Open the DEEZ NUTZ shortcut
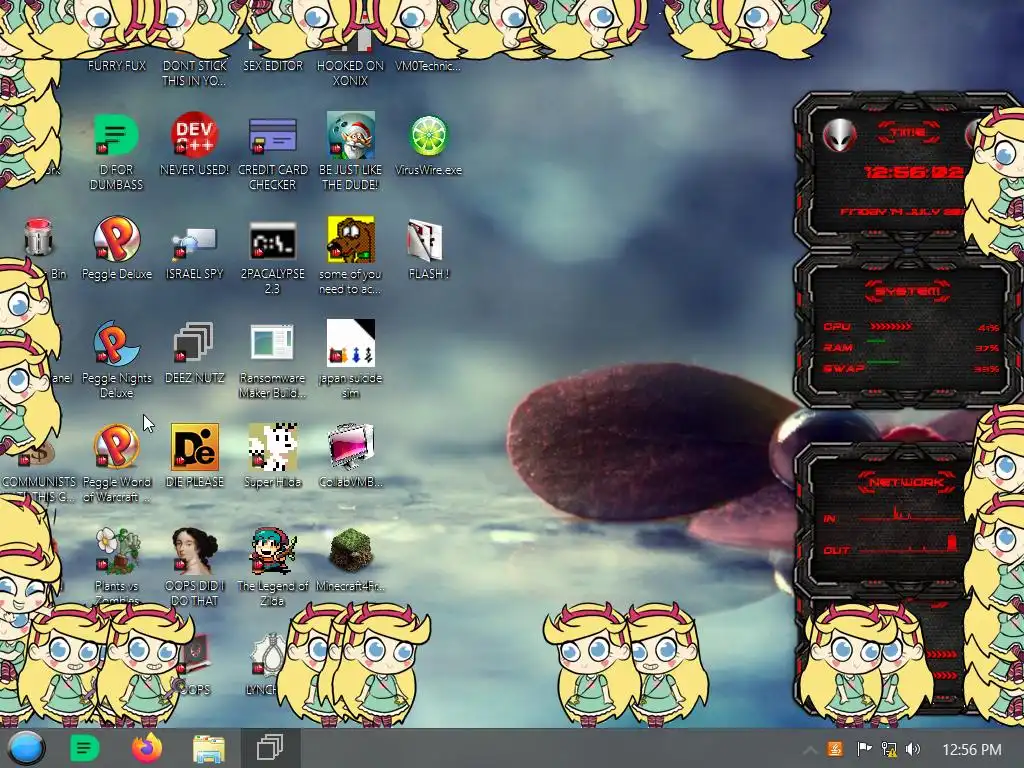Viewport: 1024px width, 768px height. tap(194, 344)
